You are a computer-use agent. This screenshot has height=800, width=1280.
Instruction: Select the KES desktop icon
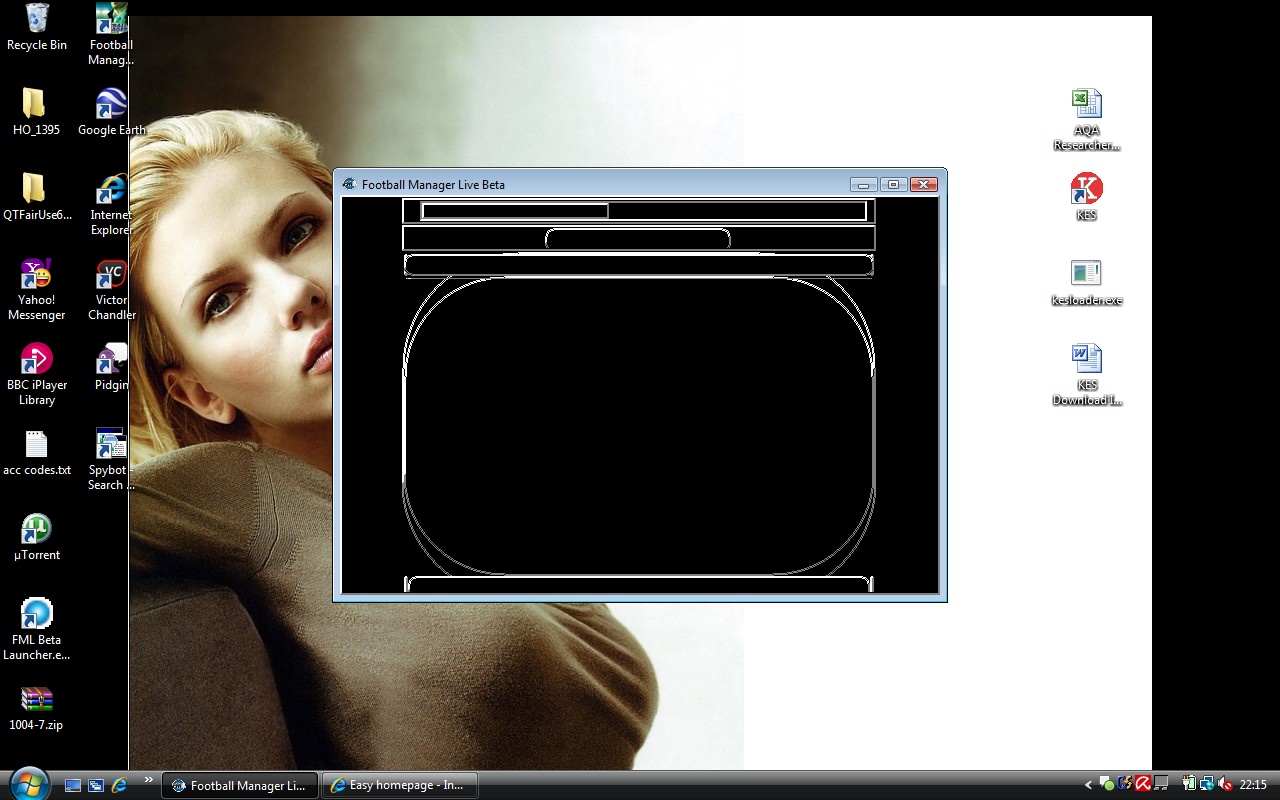[1086, 196]
